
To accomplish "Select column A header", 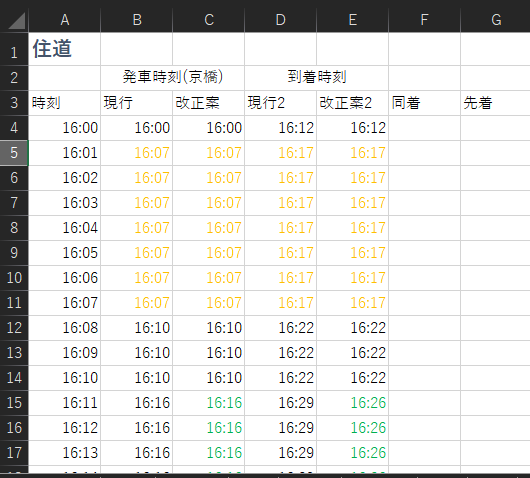I will 65,20.
